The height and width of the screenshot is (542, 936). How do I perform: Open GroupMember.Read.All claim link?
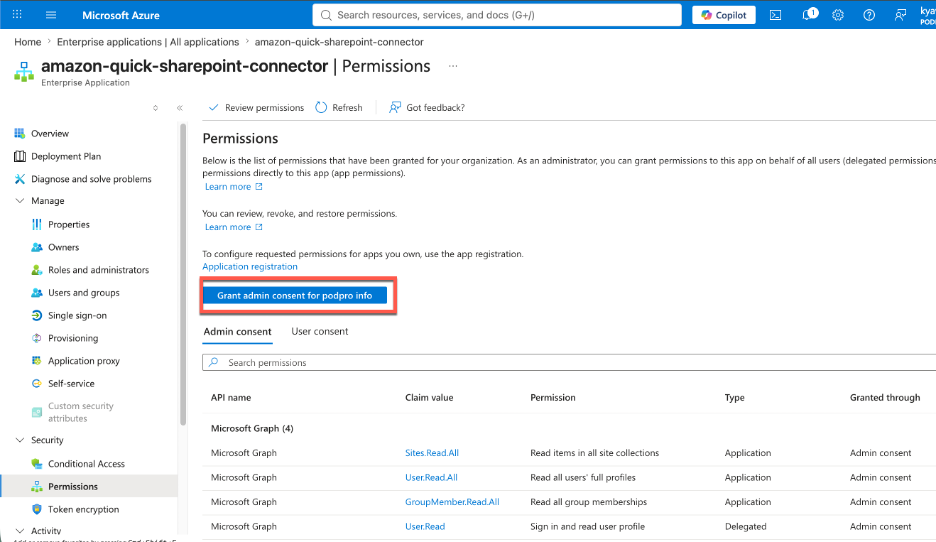click(x=452, y=502)
